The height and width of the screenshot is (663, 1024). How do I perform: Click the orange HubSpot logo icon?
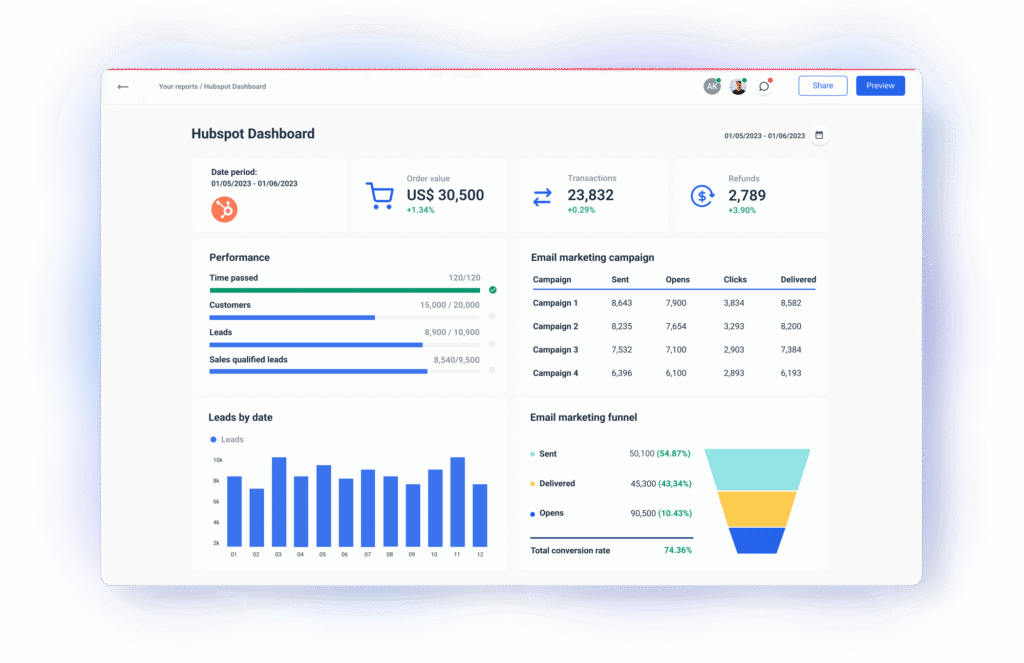click(x=224, y=209)
